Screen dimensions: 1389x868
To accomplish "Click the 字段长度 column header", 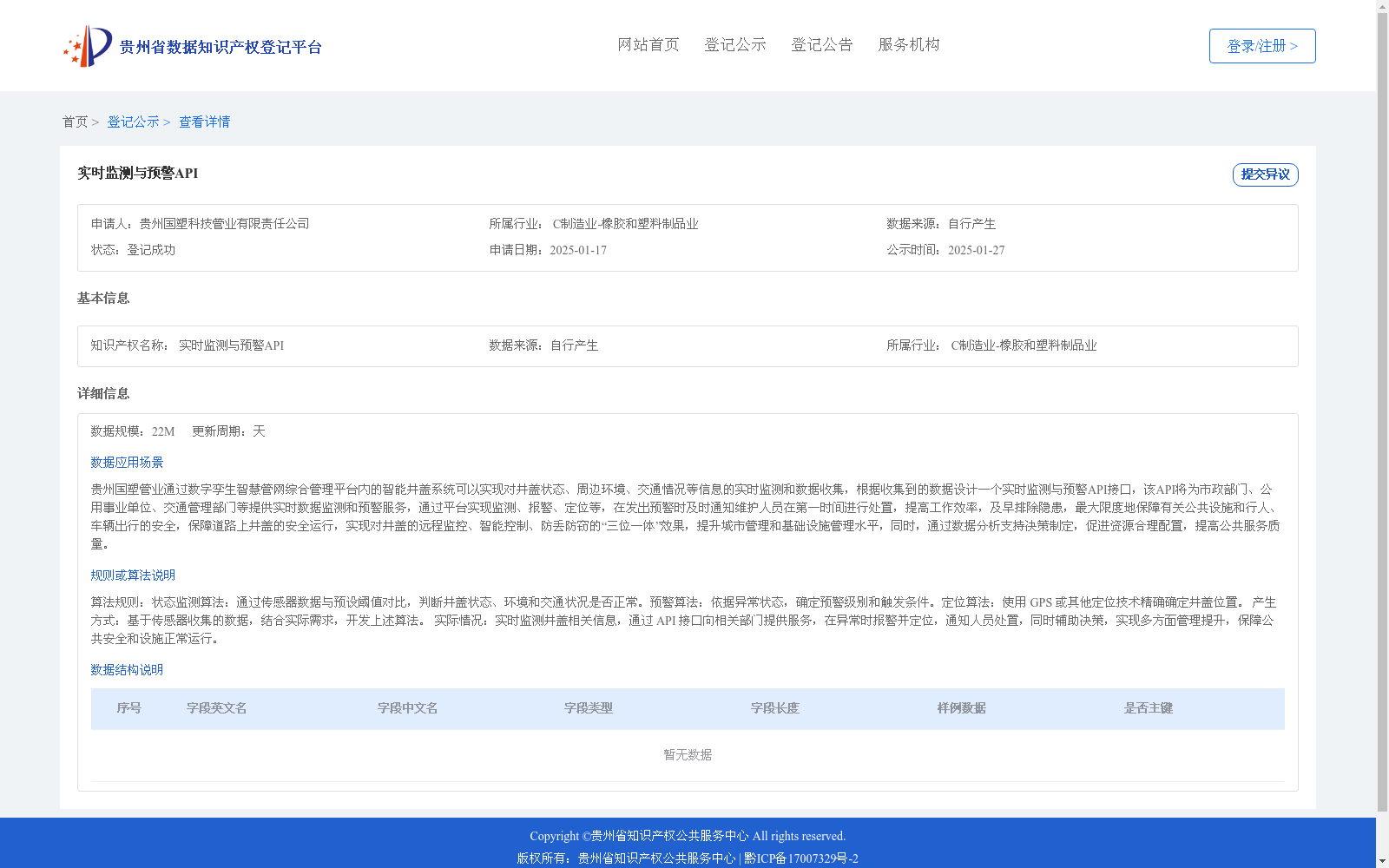I will point(775,708).
